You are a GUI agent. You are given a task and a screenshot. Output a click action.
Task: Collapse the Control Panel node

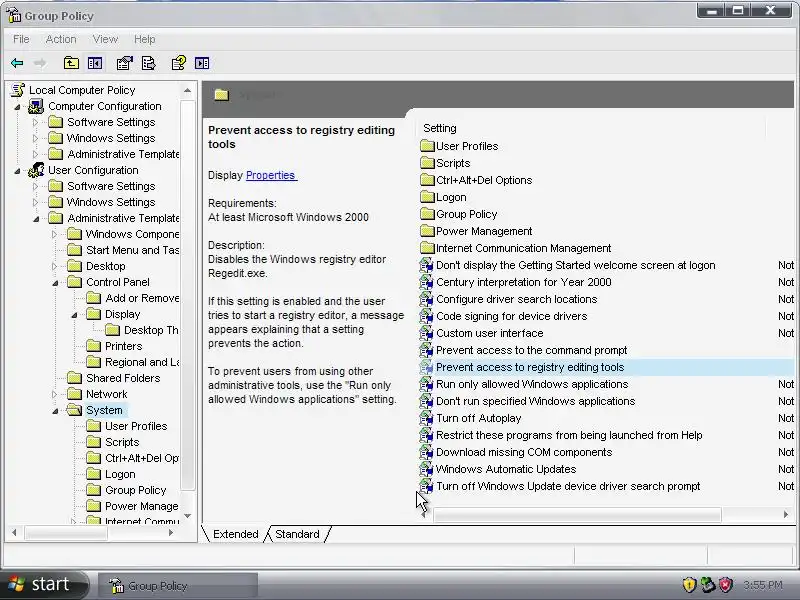coord(55,282)
